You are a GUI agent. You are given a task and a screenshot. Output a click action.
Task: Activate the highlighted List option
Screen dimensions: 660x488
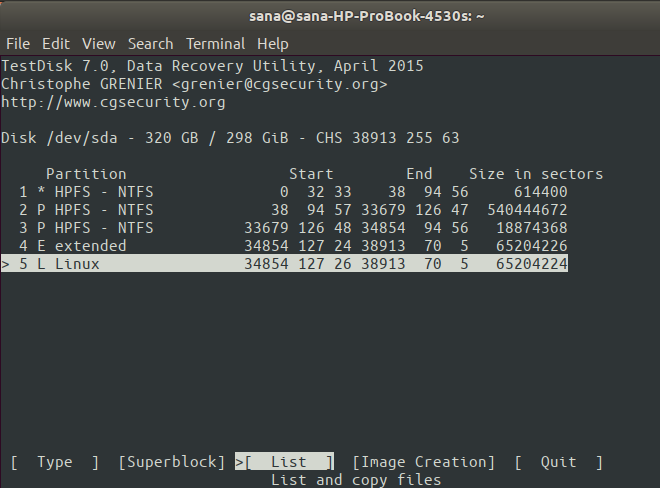(x=289, y=462)
